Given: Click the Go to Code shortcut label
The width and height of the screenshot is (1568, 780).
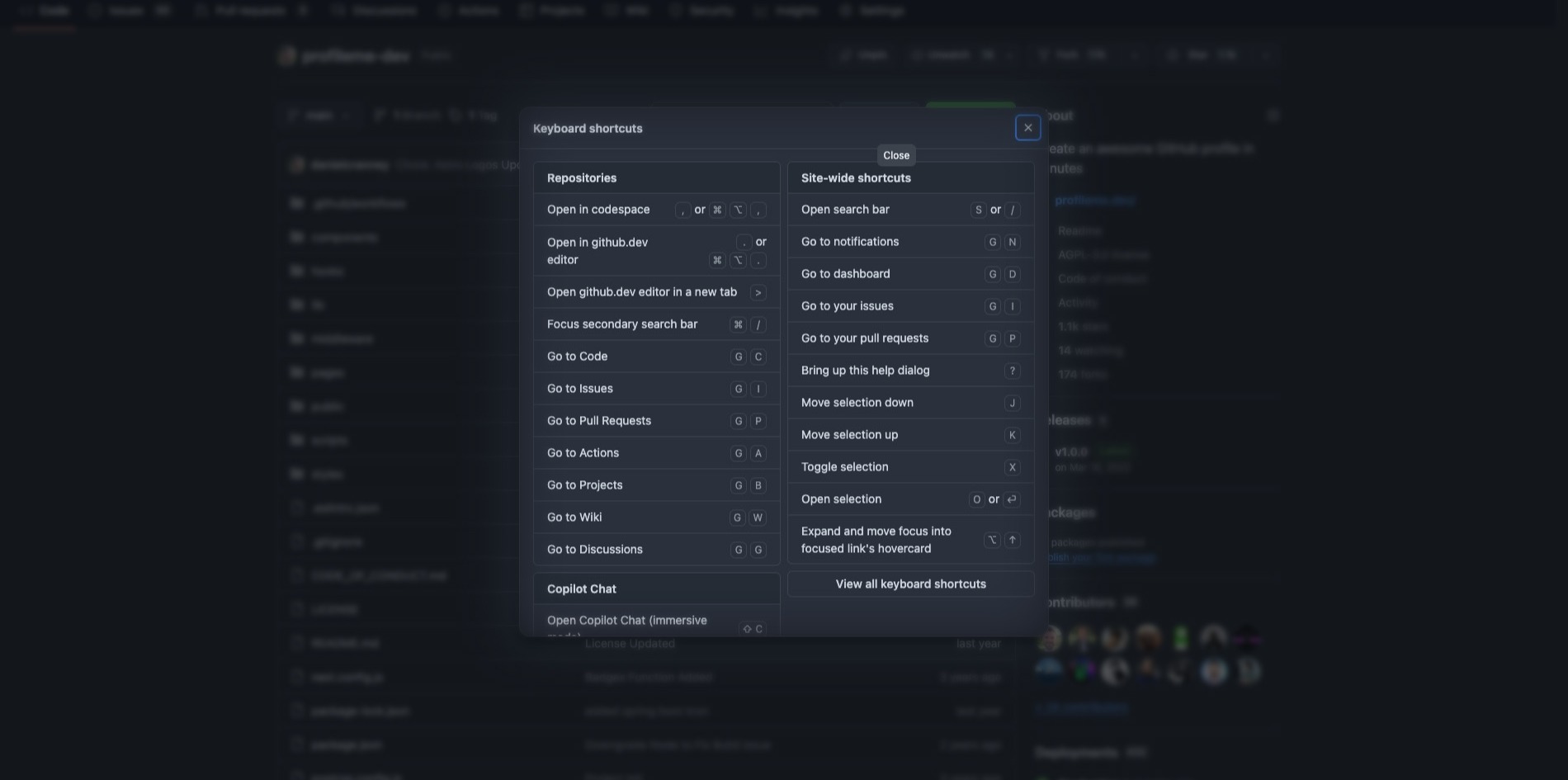Looking at the screenshot, I should click(x=577, y=357).
